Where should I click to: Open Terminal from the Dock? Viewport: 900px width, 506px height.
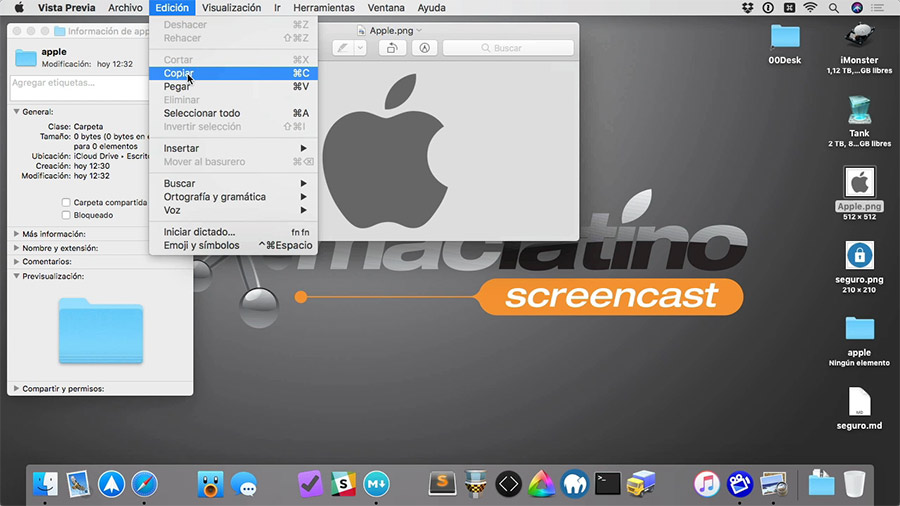(x=607, y=484)
